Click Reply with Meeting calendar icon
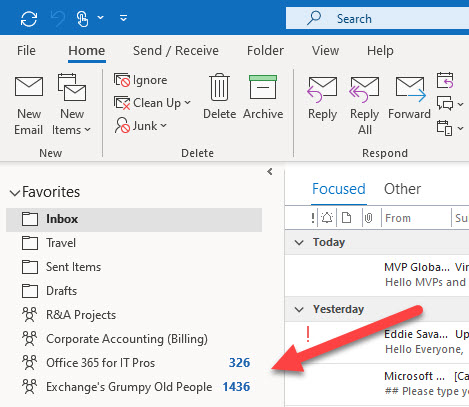 pos(445,80)
